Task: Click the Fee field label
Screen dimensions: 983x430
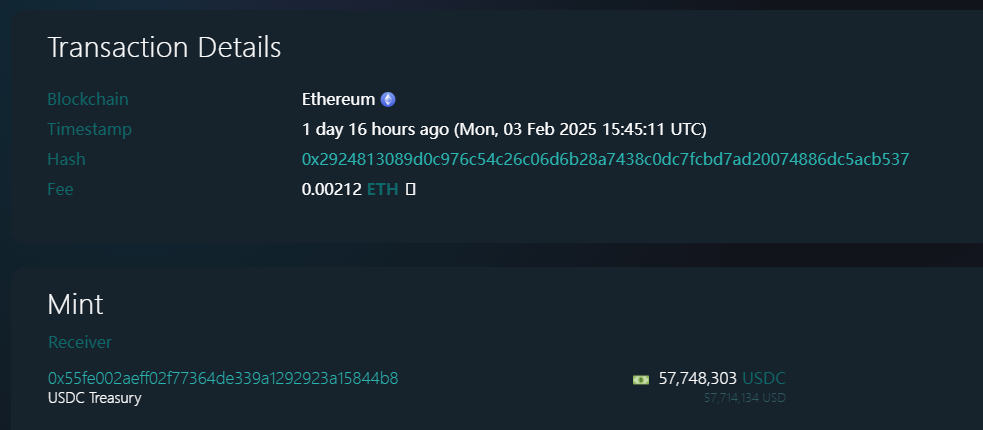Action: pyautogui.click(x=61, y=189)
